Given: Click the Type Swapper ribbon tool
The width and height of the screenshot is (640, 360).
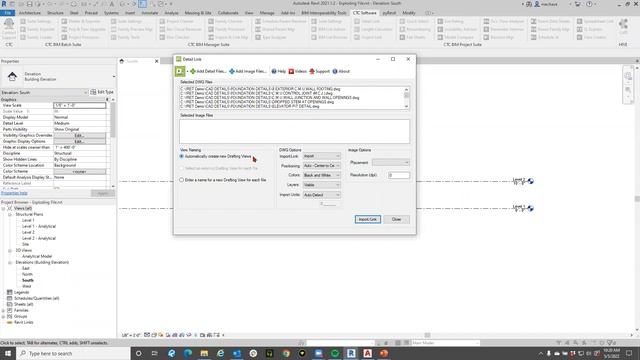Looking at the screenshot, I should pos(271,37).
